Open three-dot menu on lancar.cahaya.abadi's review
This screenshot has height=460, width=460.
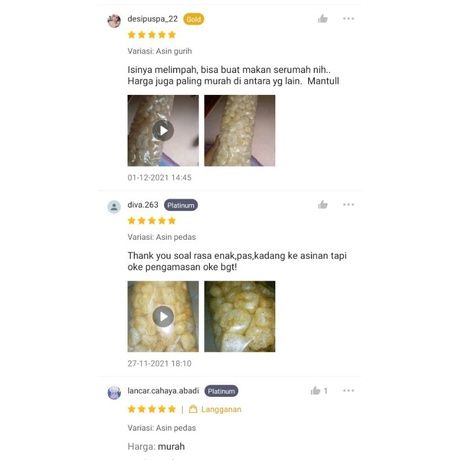(x=348, y=391)
